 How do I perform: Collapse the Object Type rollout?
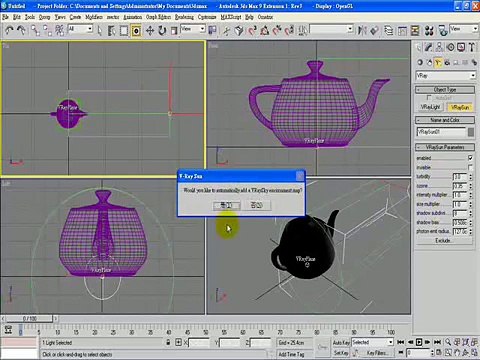(445, 90)
